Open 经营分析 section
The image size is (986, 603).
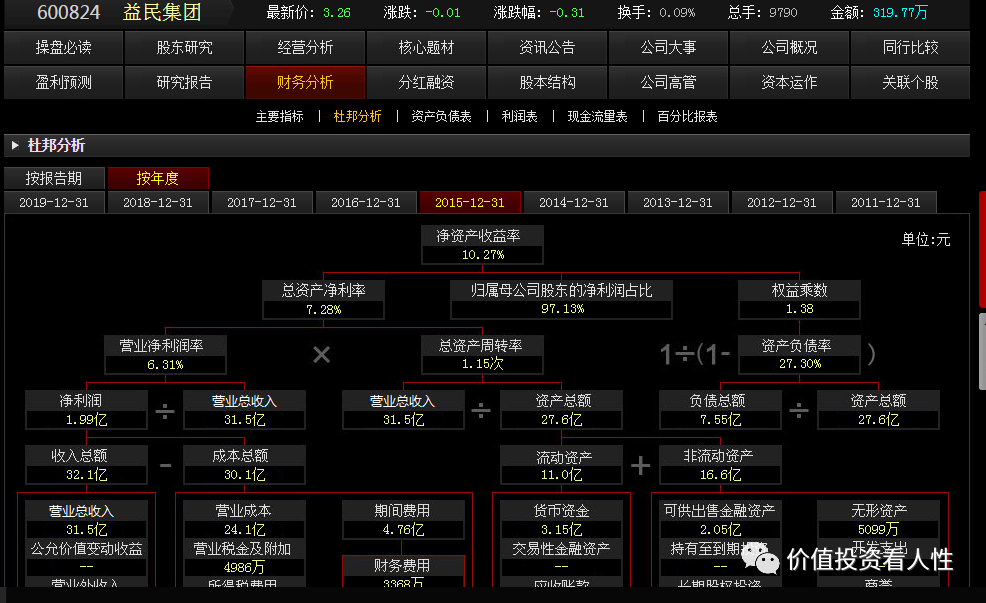(305, 47)
